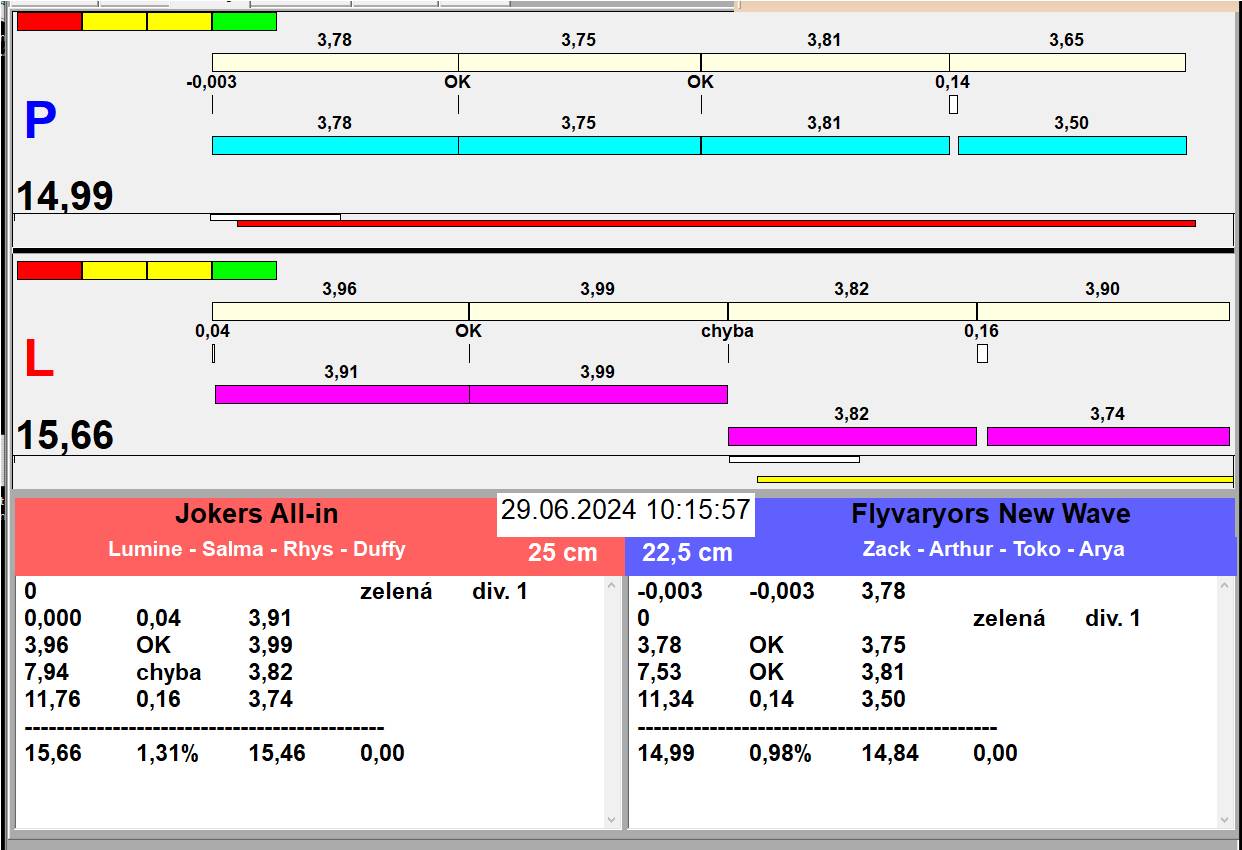The width and height of the screenshot is (1242, 850).
Task: Select row 7,94 chyba 3,82 in Jokers list
Action: pyautogui.click(x=159, y=672)
